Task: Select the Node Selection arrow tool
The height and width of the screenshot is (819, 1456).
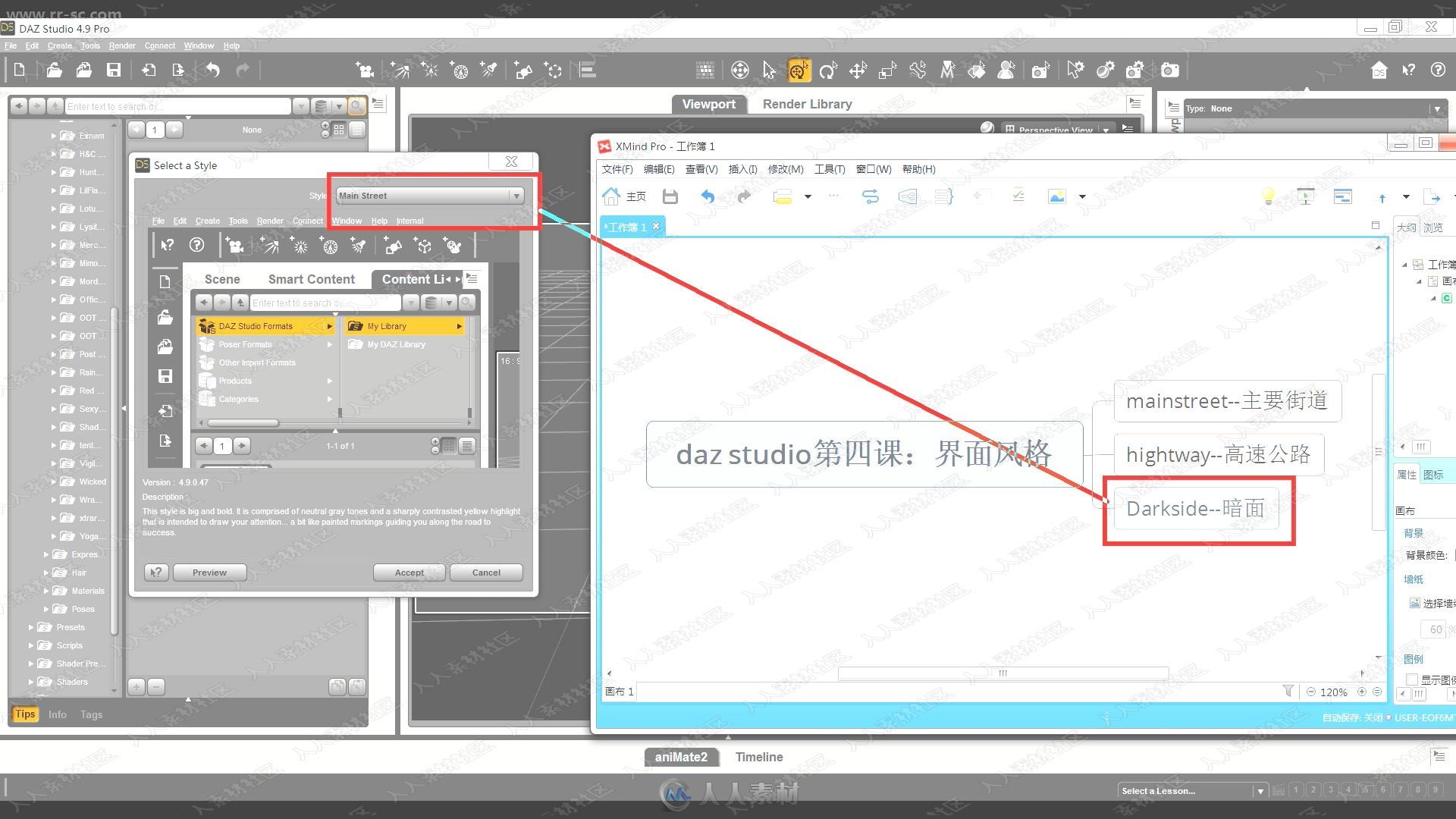Action: [769, 71]
